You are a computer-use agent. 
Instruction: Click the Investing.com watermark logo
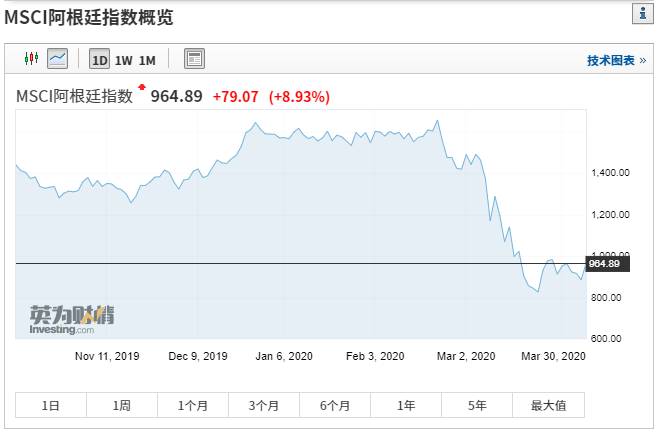(x=71, y=321)
